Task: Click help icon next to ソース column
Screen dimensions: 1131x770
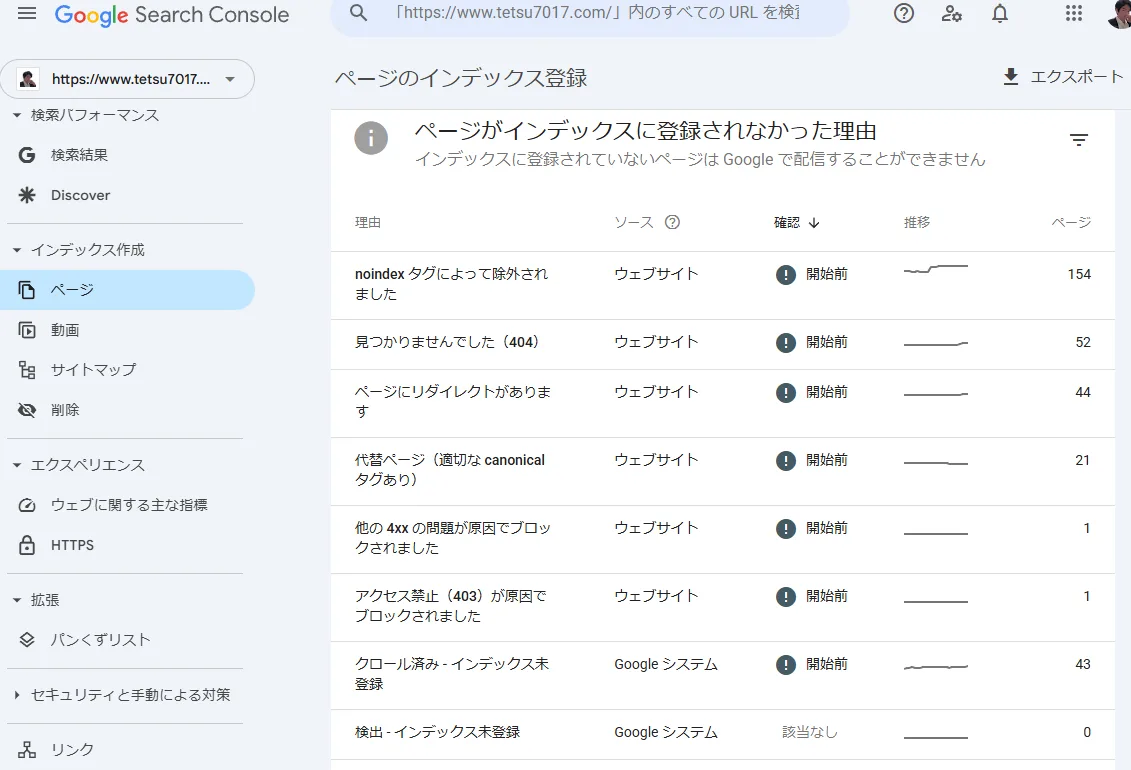Action: [672, 222]
